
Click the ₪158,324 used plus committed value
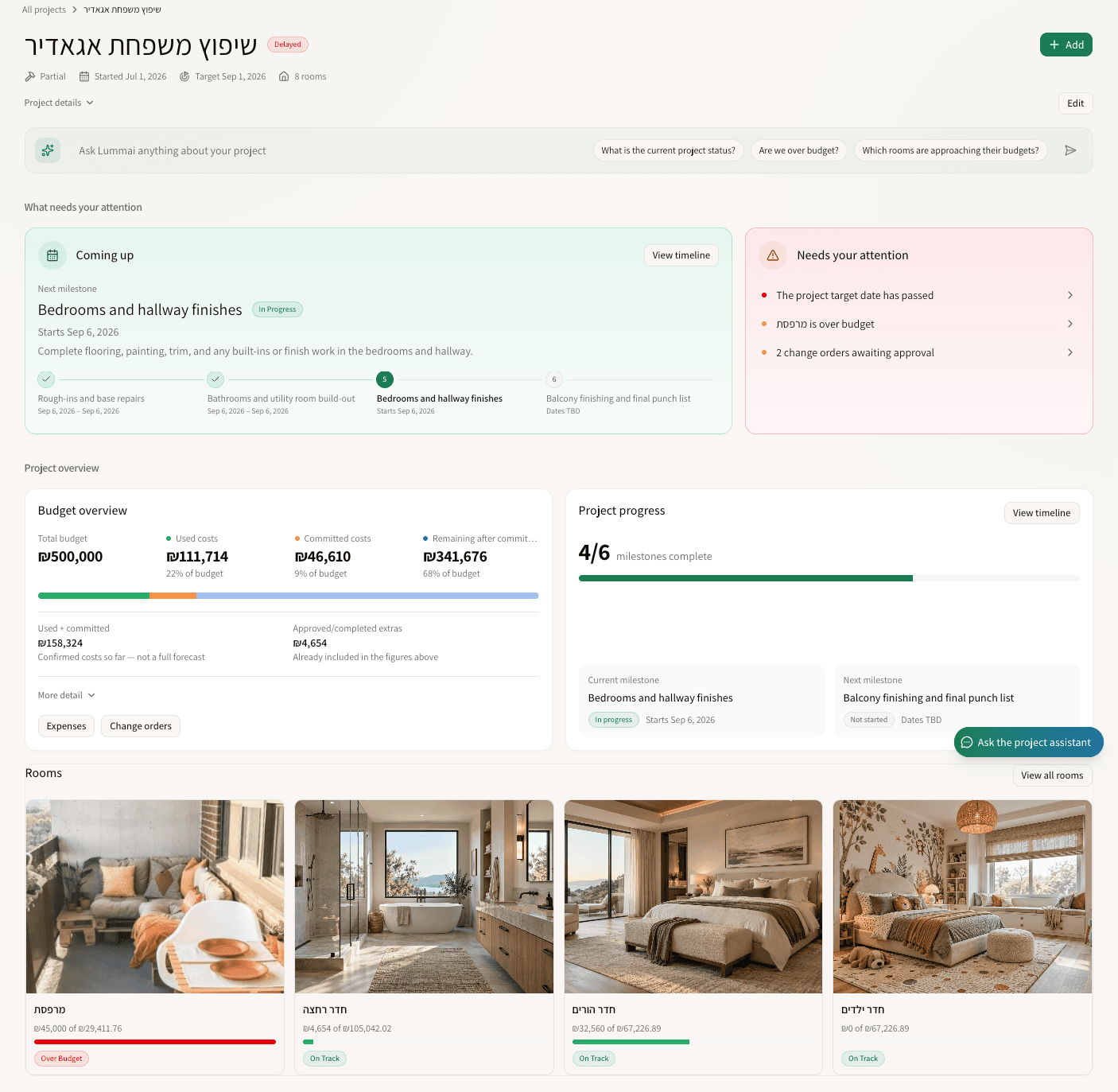(60, 643)
